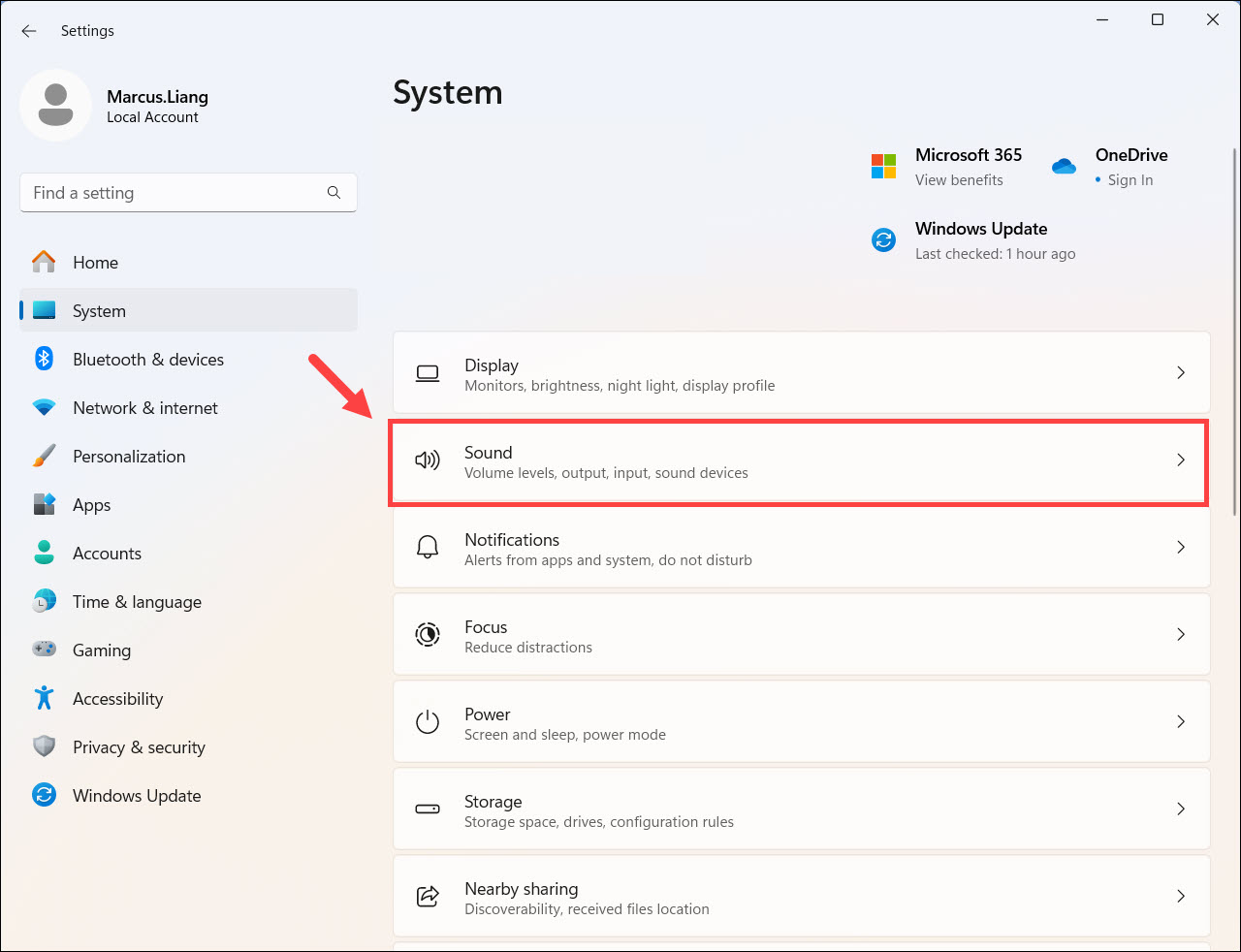Open Privacy & security category
Image resolution: width=1241 pixels, height=952 pixels.
tap(139, 747)
